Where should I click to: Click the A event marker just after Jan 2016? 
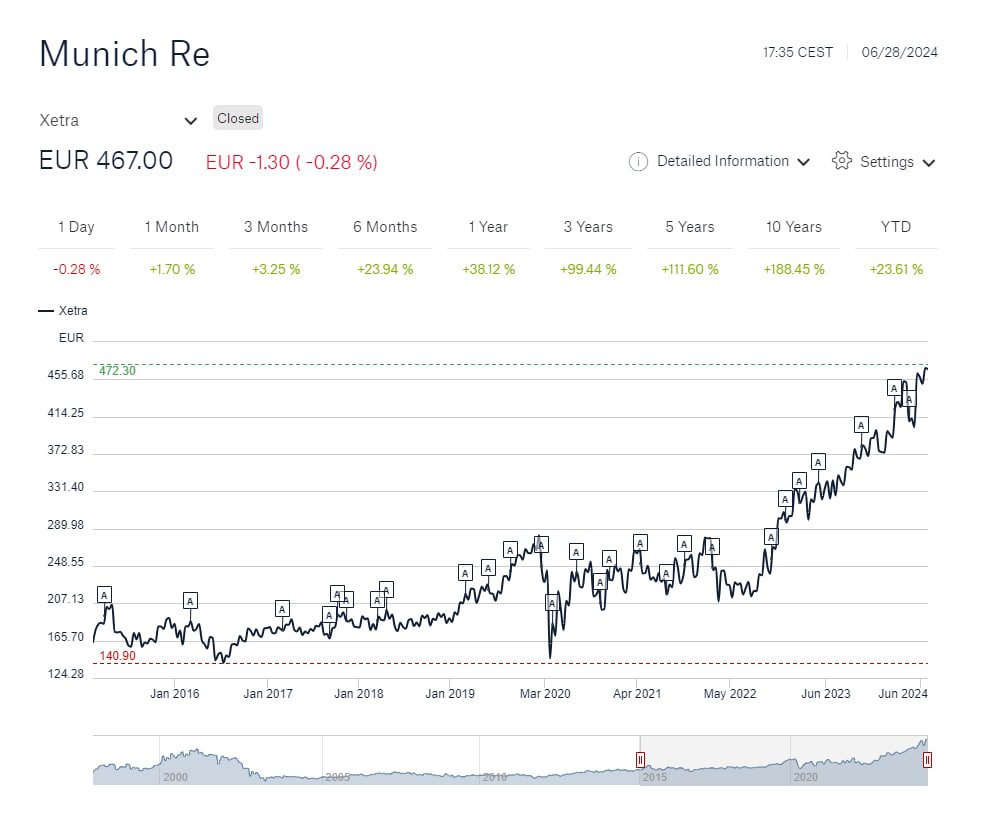tap(189, 601)
